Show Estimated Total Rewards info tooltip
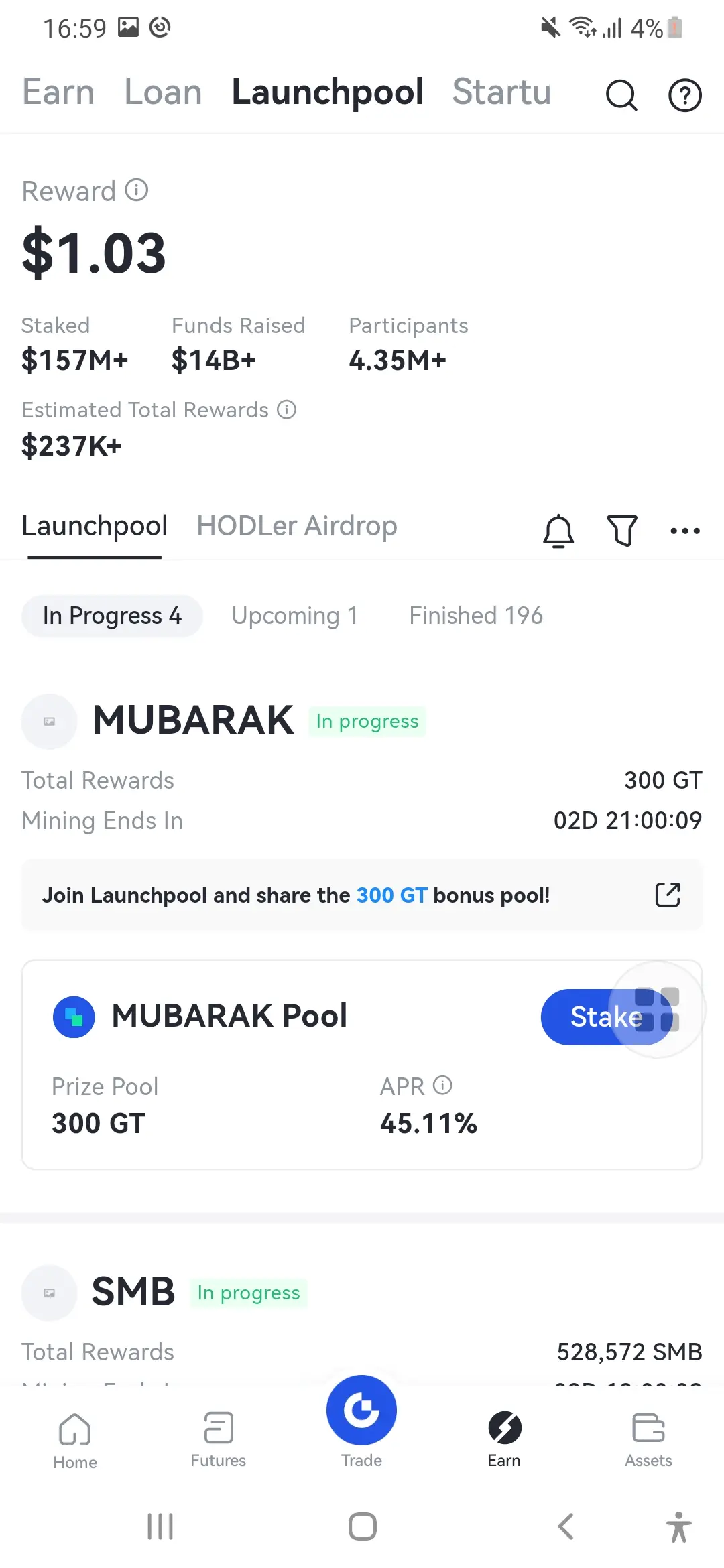This screenshot has height=1568, width=724. tap(287, 409)
